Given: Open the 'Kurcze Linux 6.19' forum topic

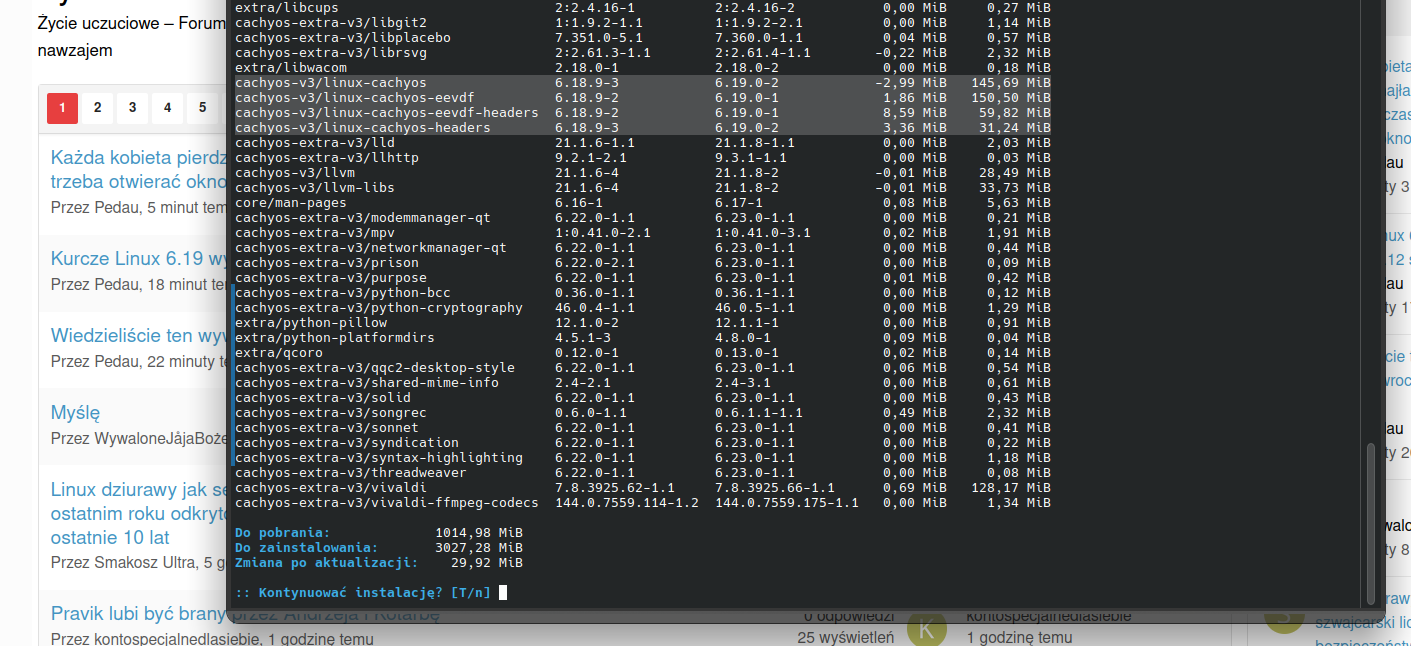Looking at the screenshot, I should [140, 259].
